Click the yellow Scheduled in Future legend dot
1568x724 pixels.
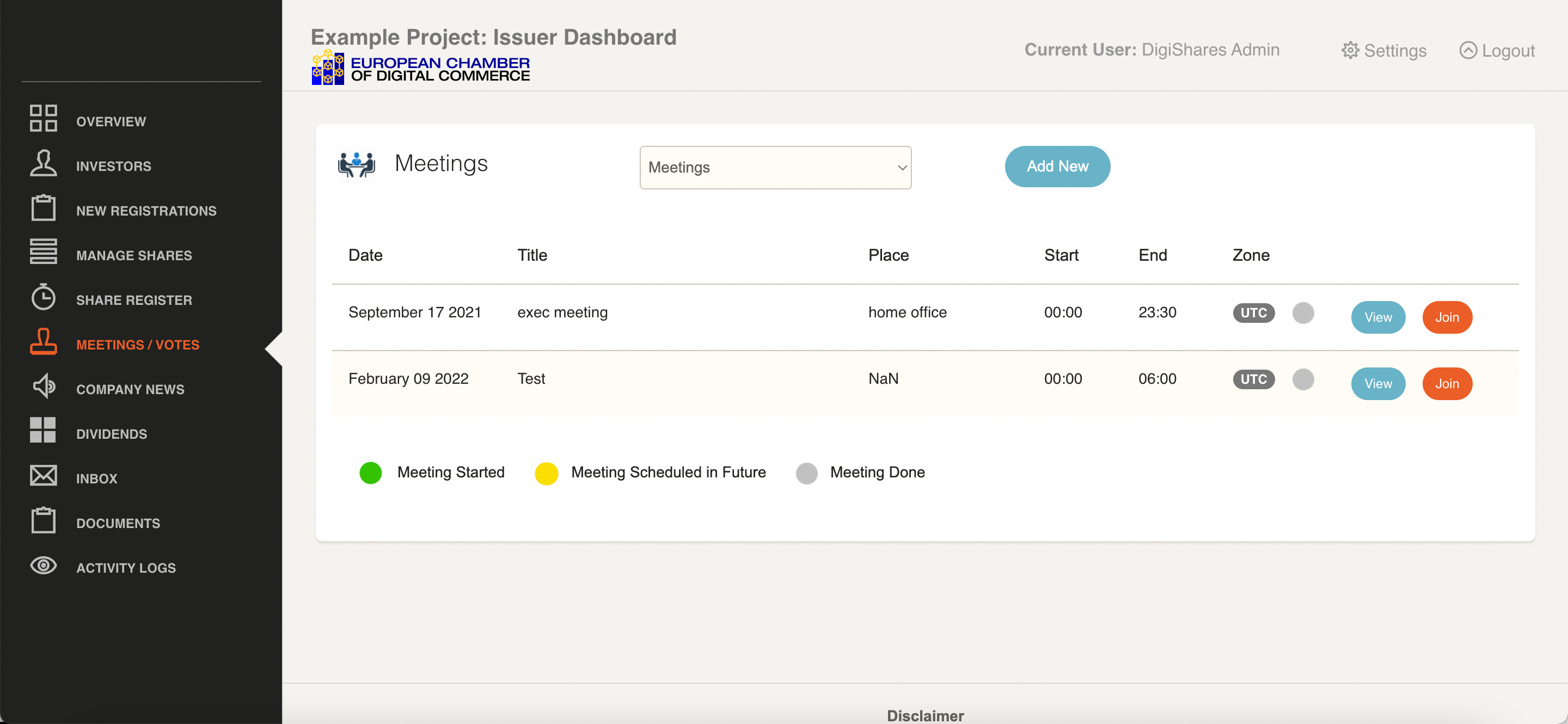click(547, 473)
